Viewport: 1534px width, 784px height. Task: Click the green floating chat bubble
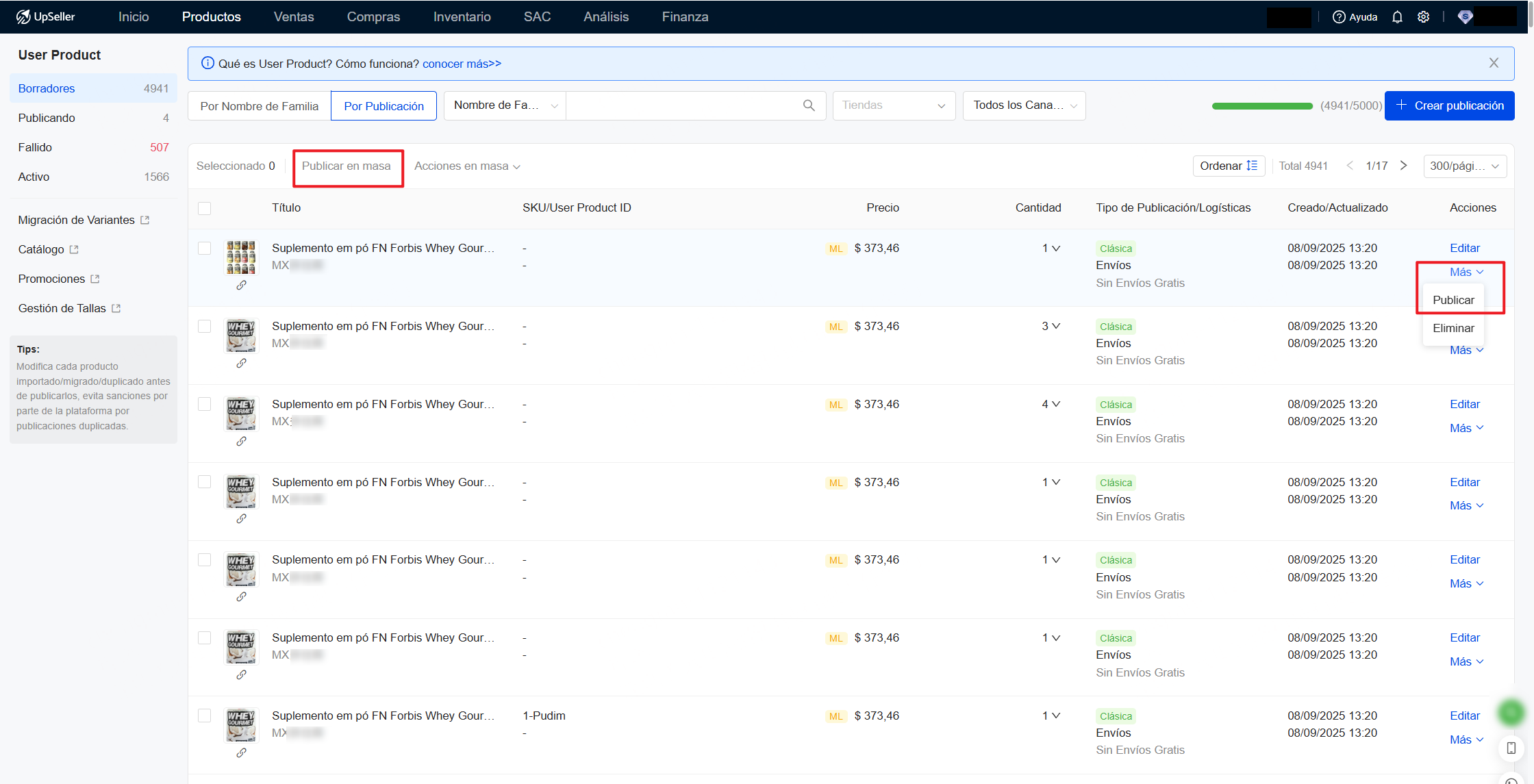pyautogui.click(x=1511, y=713)
